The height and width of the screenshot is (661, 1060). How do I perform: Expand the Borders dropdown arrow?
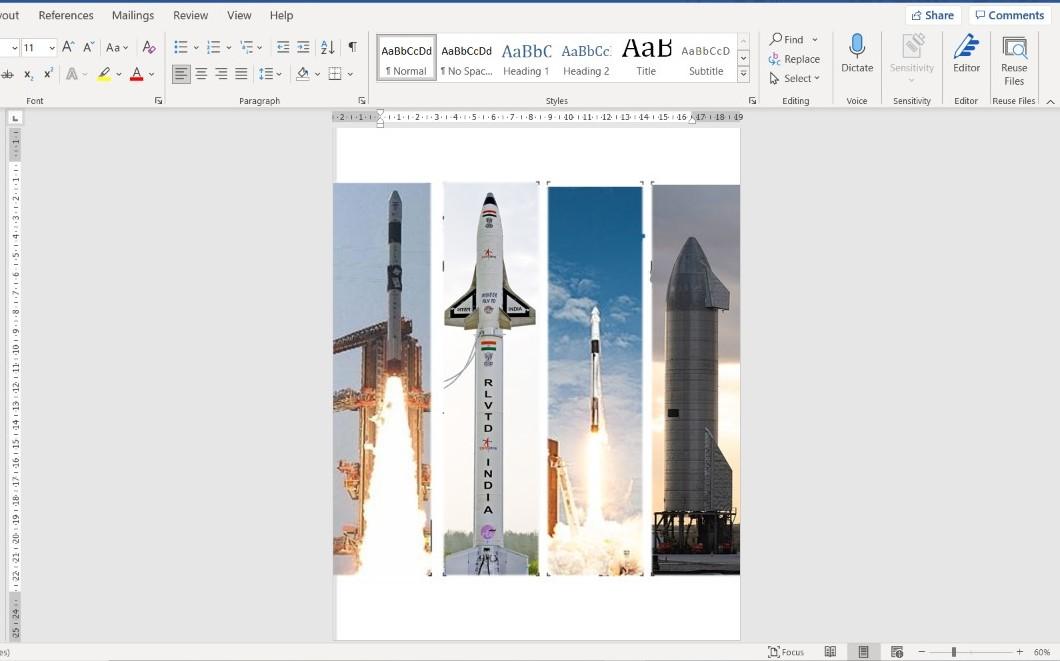click(350, 74)
